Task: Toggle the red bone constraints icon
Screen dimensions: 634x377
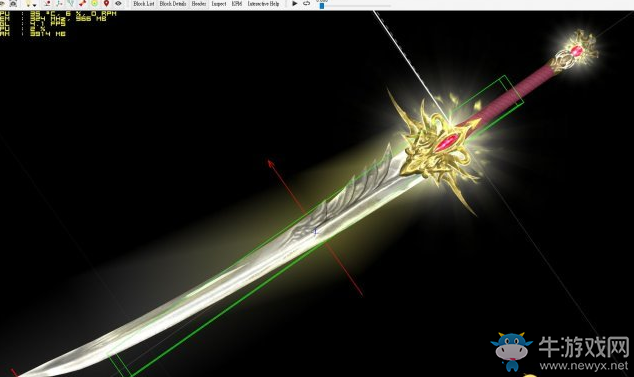Action: [82, 3]
